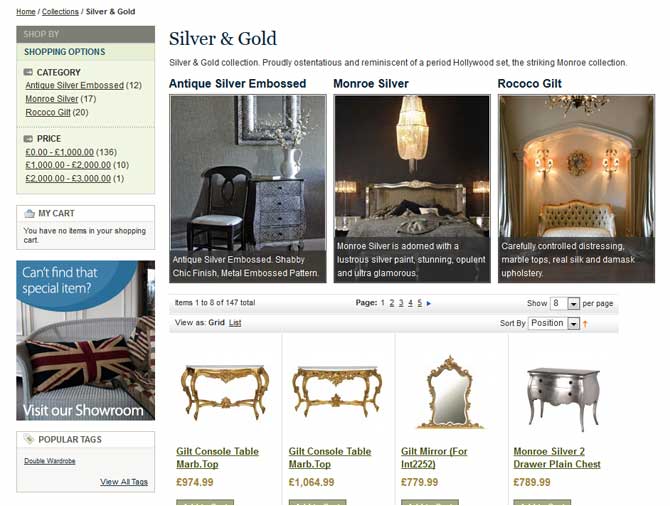Click the Popular Tags tag icon
Viewport: 670px width, 506px height.
click(x=29, y=439)
